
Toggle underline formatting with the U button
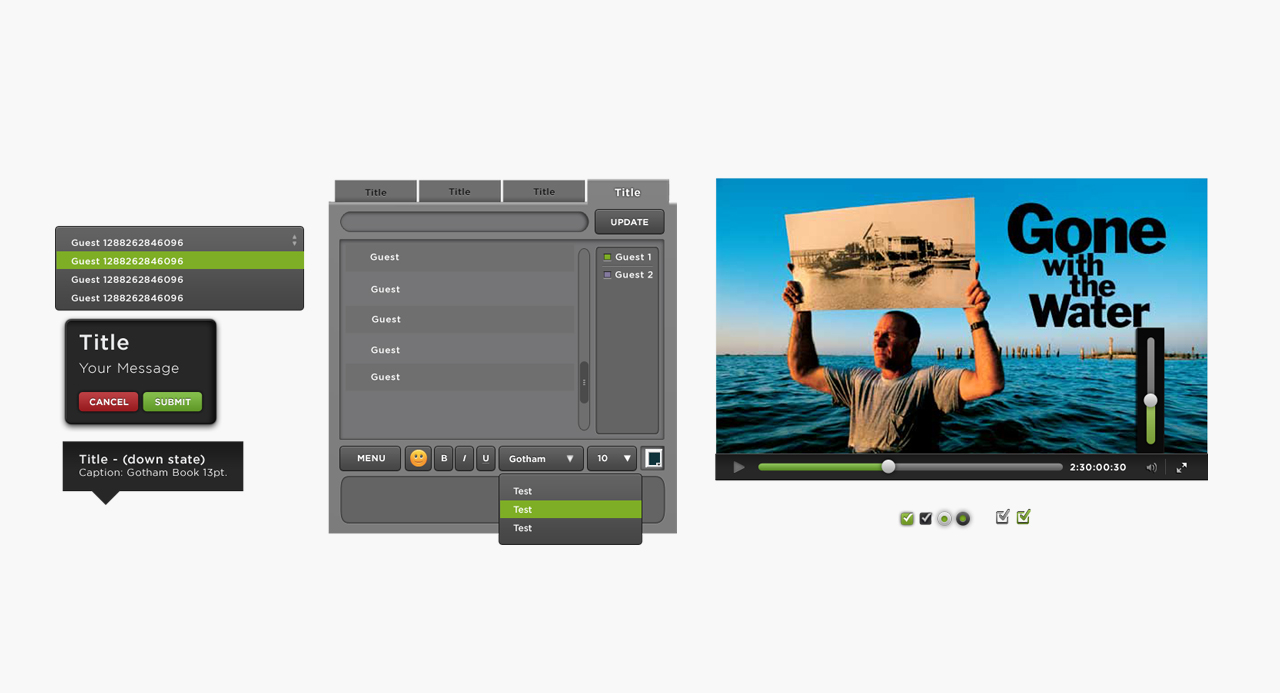pyautogui.click(x=486, y=458)
